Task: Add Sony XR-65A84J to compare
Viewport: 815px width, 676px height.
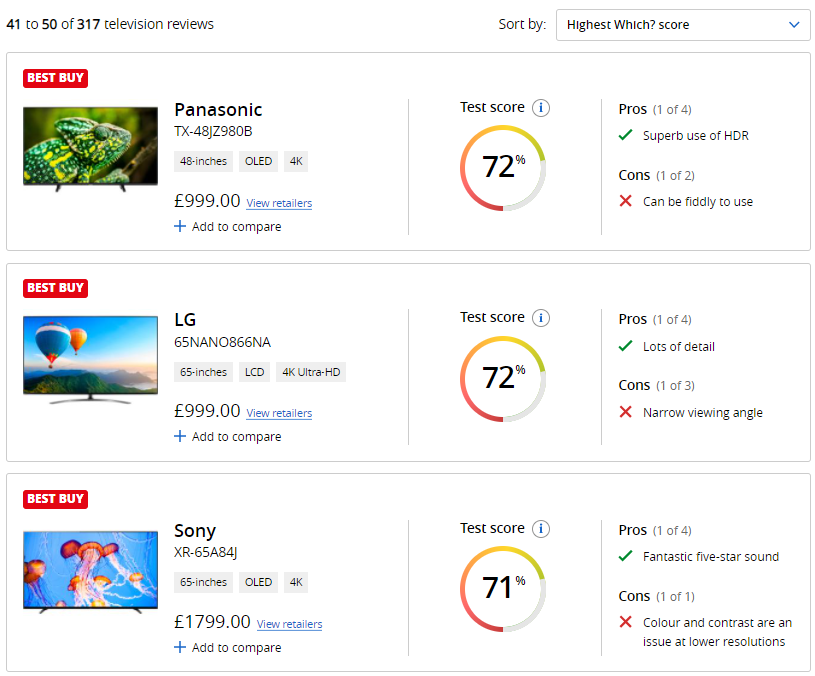Action: click(228, 648)
